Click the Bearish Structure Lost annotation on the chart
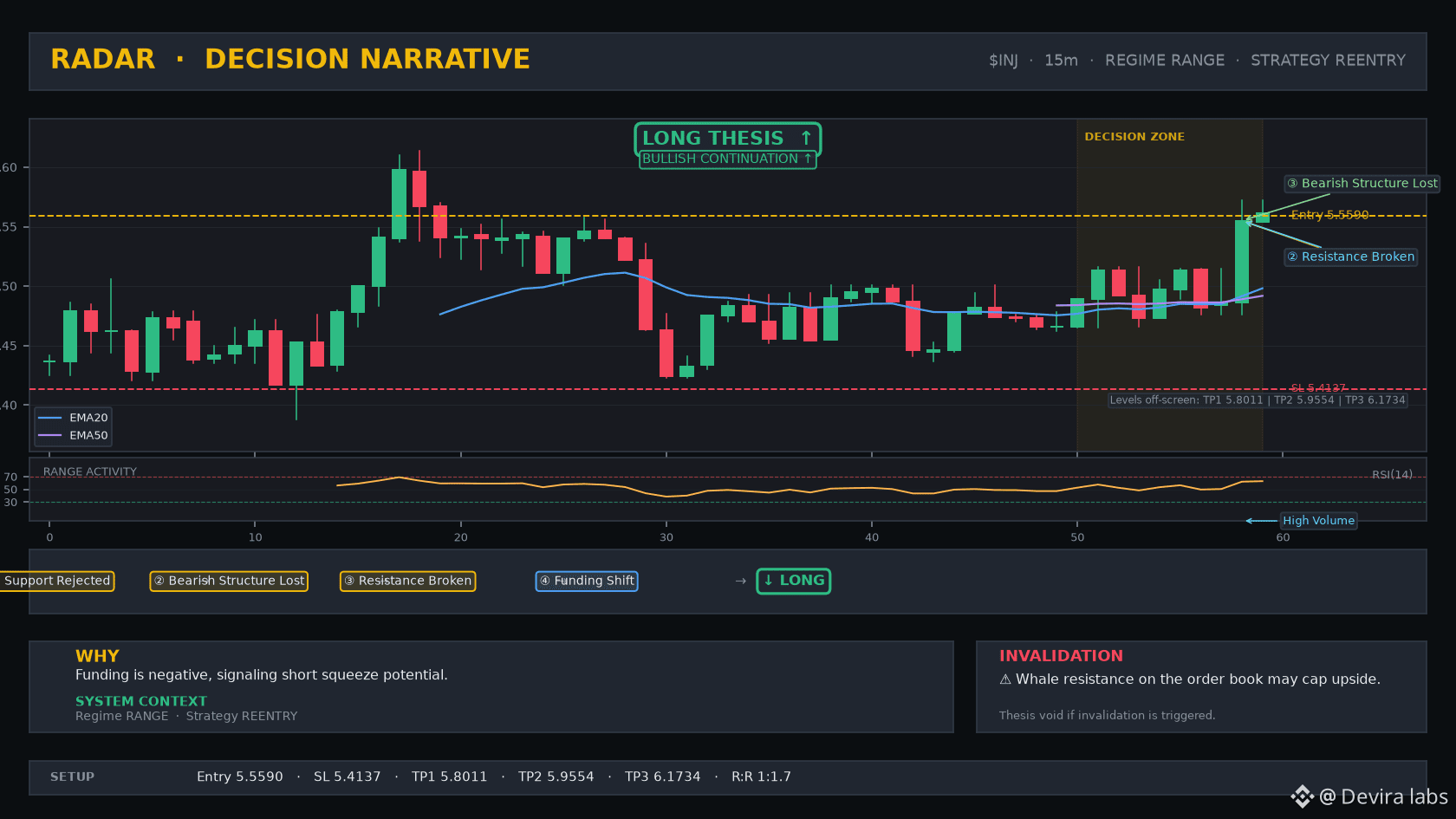This screenshot has height=819, width=1456. tap(1362, 183)
